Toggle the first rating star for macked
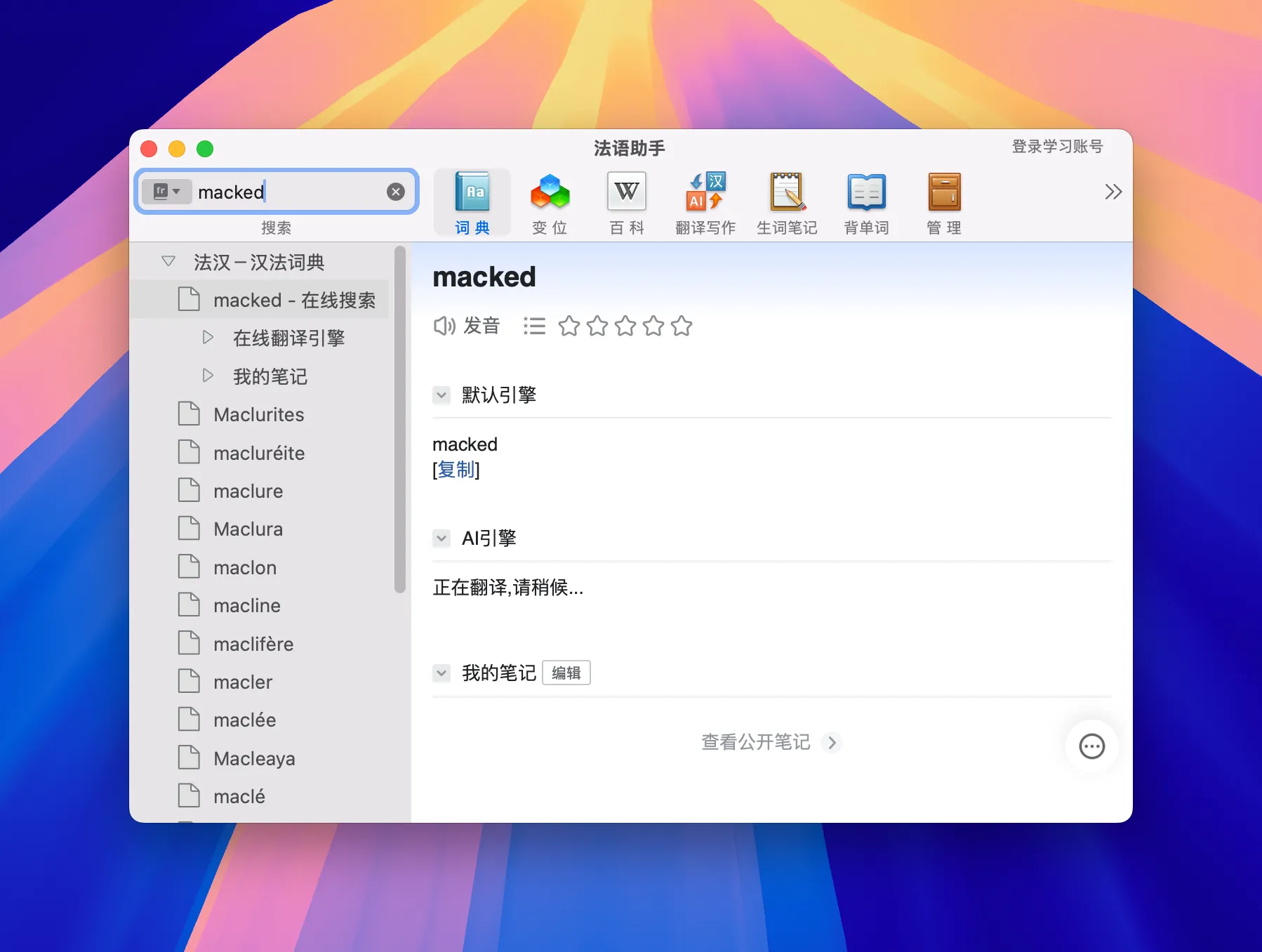1262x952 pixels. point(570,326)
